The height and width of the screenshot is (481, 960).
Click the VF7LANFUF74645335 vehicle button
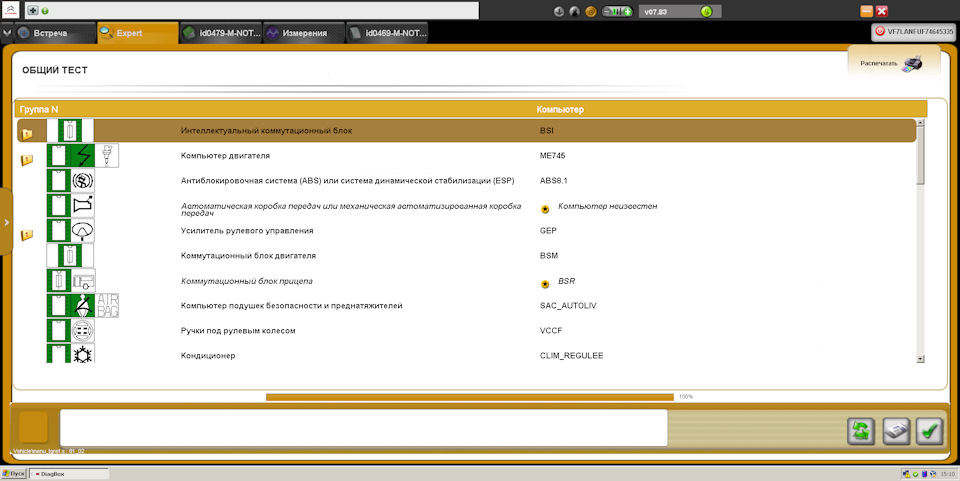click(913, 32)
